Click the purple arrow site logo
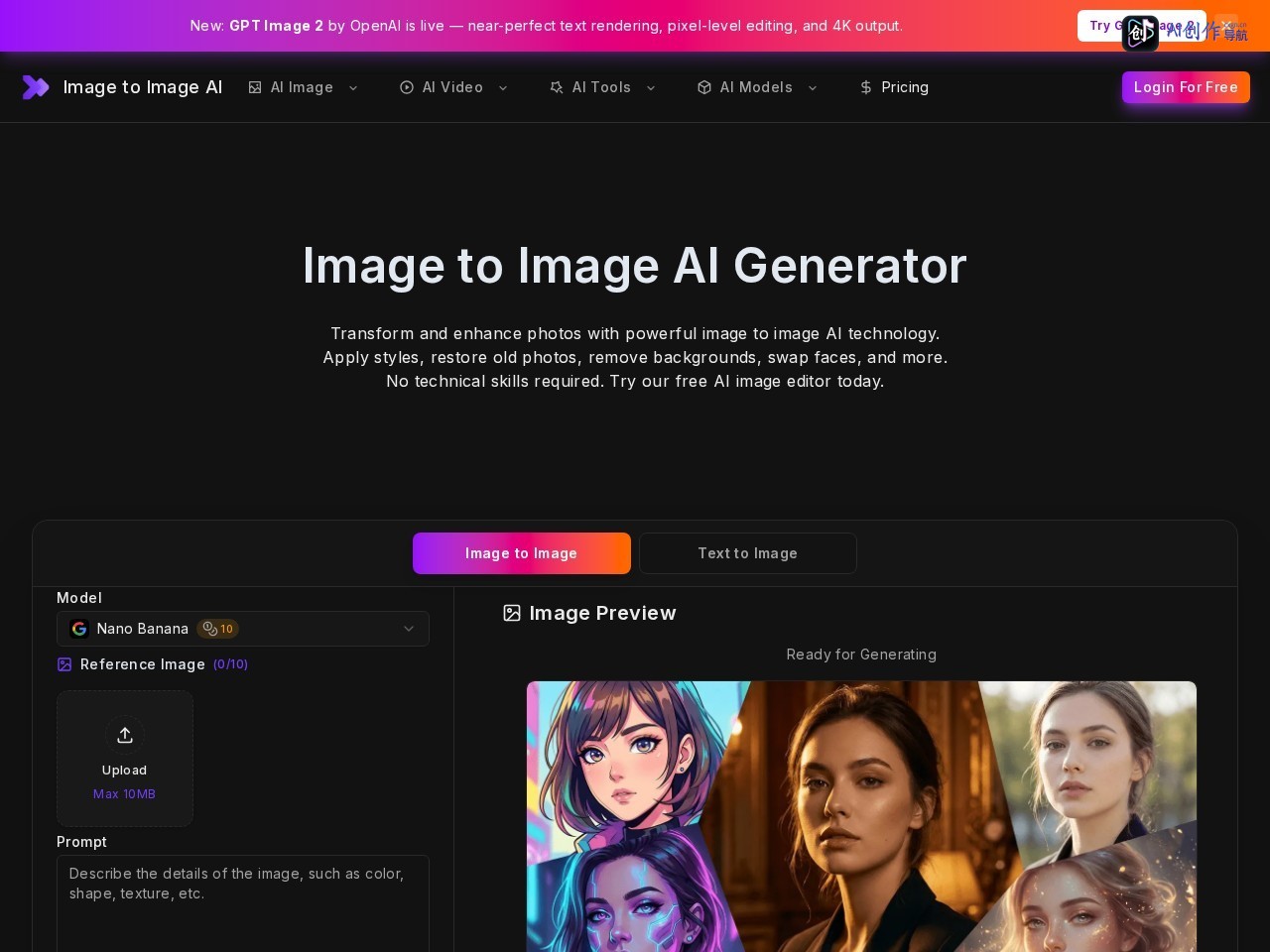Image resolution: width=1270 pixels, height=952 pixels. 36,87
